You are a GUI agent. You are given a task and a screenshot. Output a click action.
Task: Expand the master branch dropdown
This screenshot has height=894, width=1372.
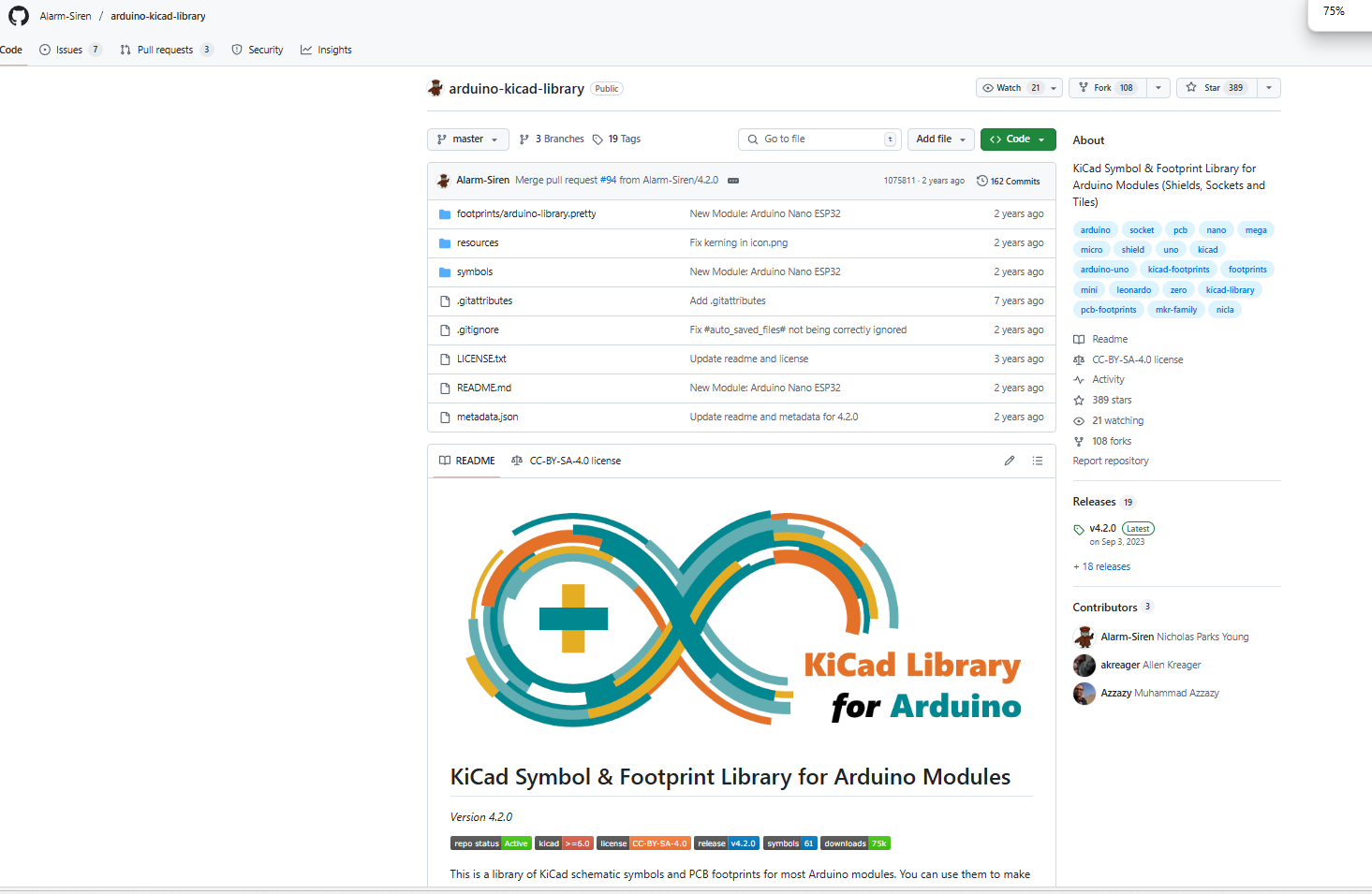click(467, 139)
